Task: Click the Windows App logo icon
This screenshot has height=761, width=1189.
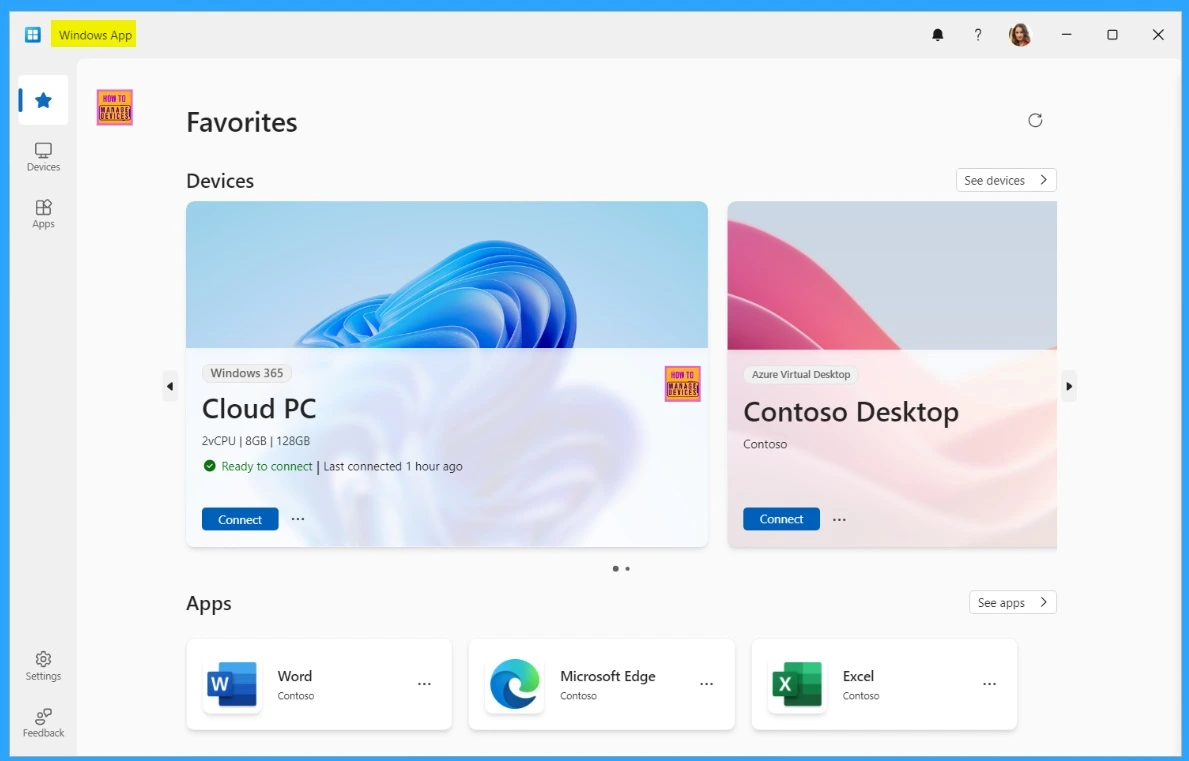Action: click(33, 35)
